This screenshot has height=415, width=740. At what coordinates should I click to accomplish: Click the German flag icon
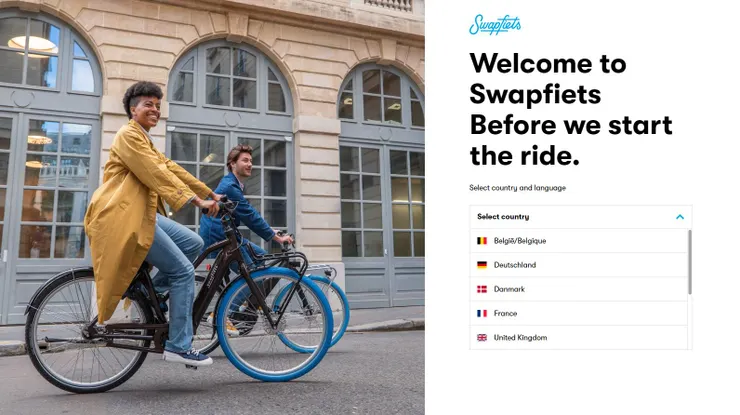pyautogui.click(x=482, y=265)
